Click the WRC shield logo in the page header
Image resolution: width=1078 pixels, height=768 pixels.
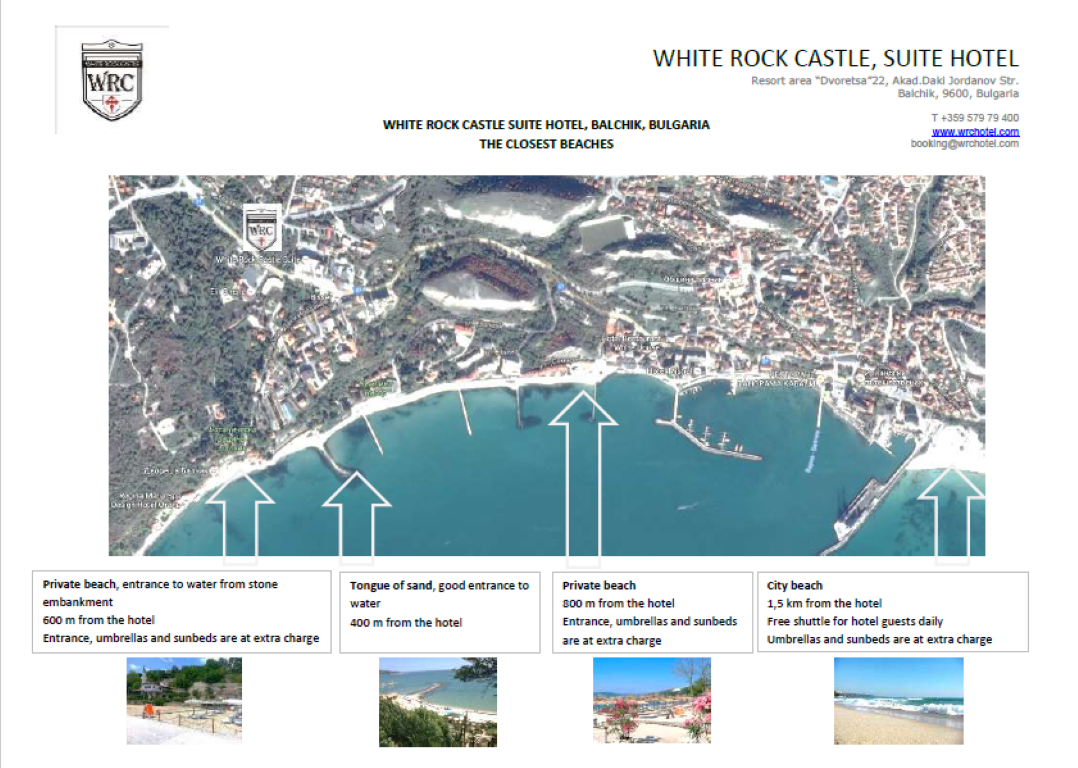coord(112,80)
